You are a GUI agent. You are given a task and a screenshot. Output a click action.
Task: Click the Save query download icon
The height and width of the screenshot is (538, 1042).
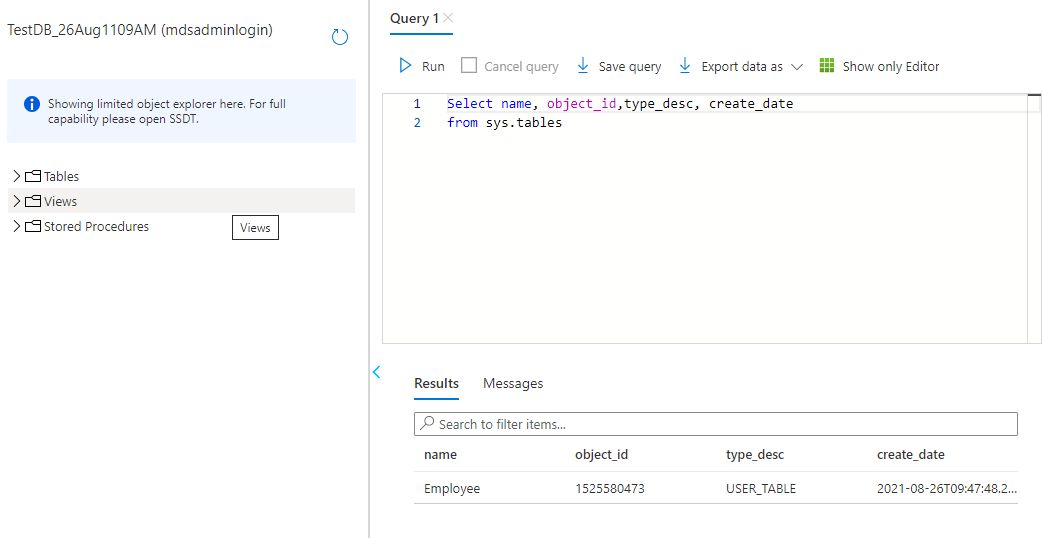point(583,66)
